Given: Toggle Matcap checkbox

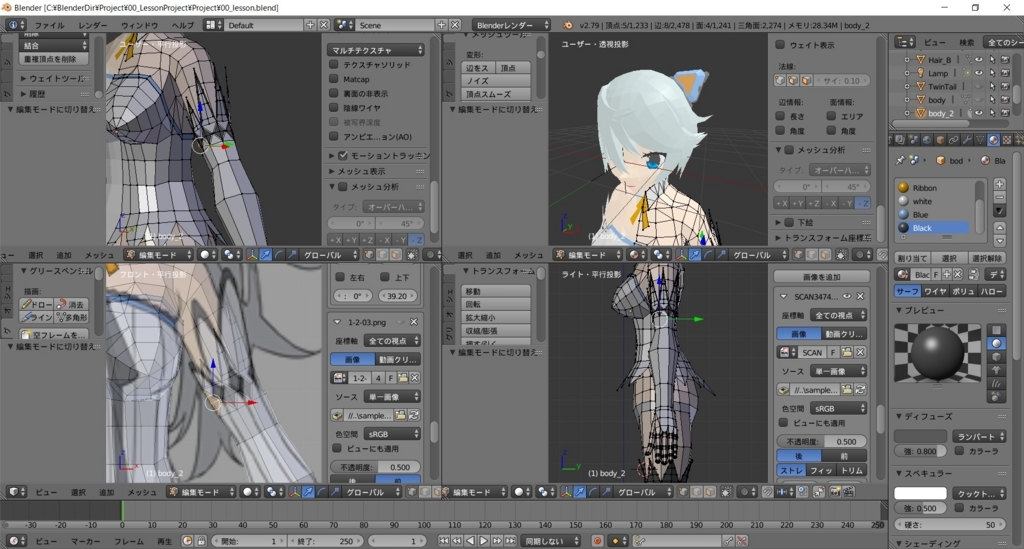Looking at the screenshot, I should 334,79.
